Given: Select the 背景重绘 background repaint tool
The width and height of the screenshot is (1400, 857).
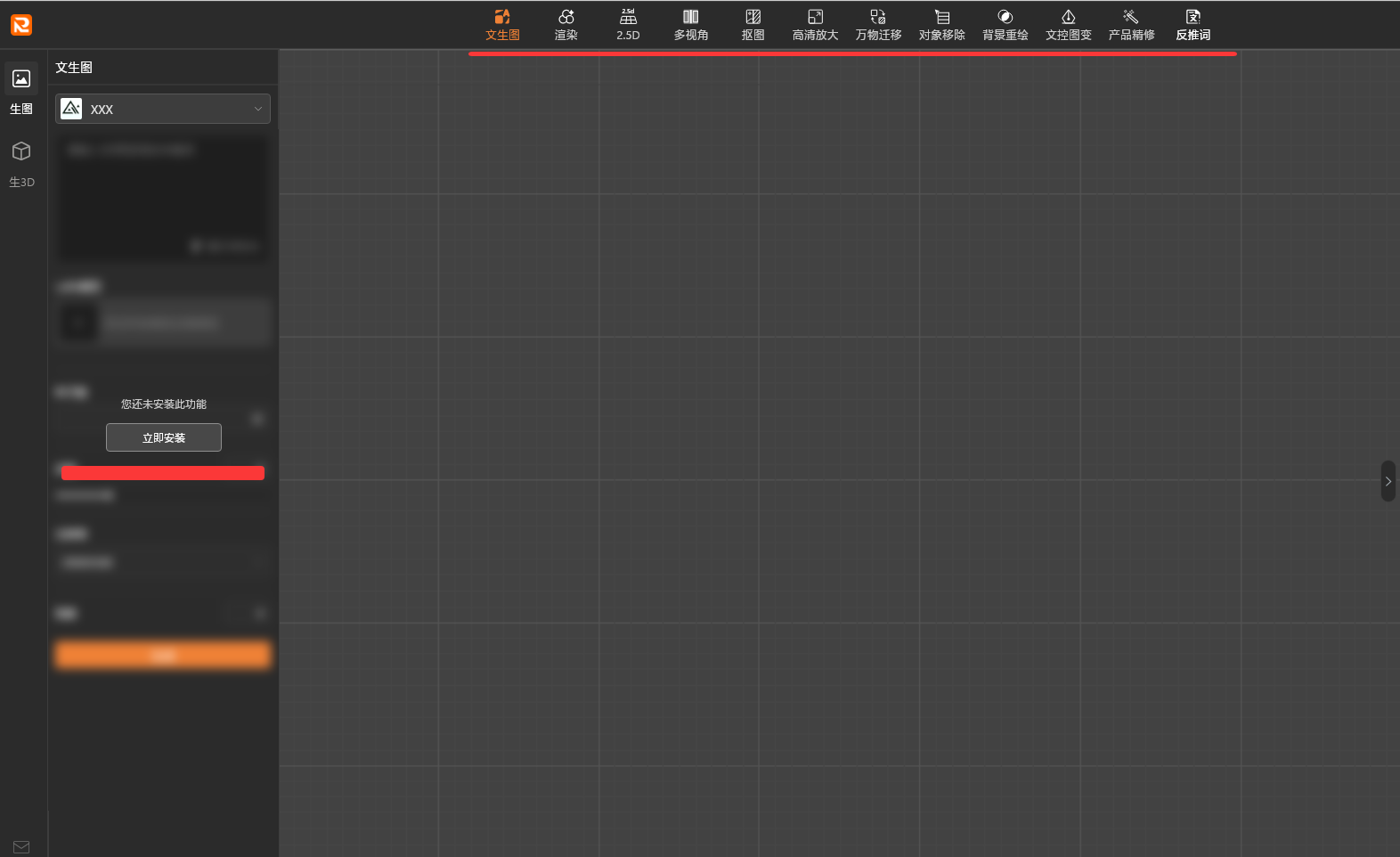Looking at the screenshot, I should click(1005, 25).
